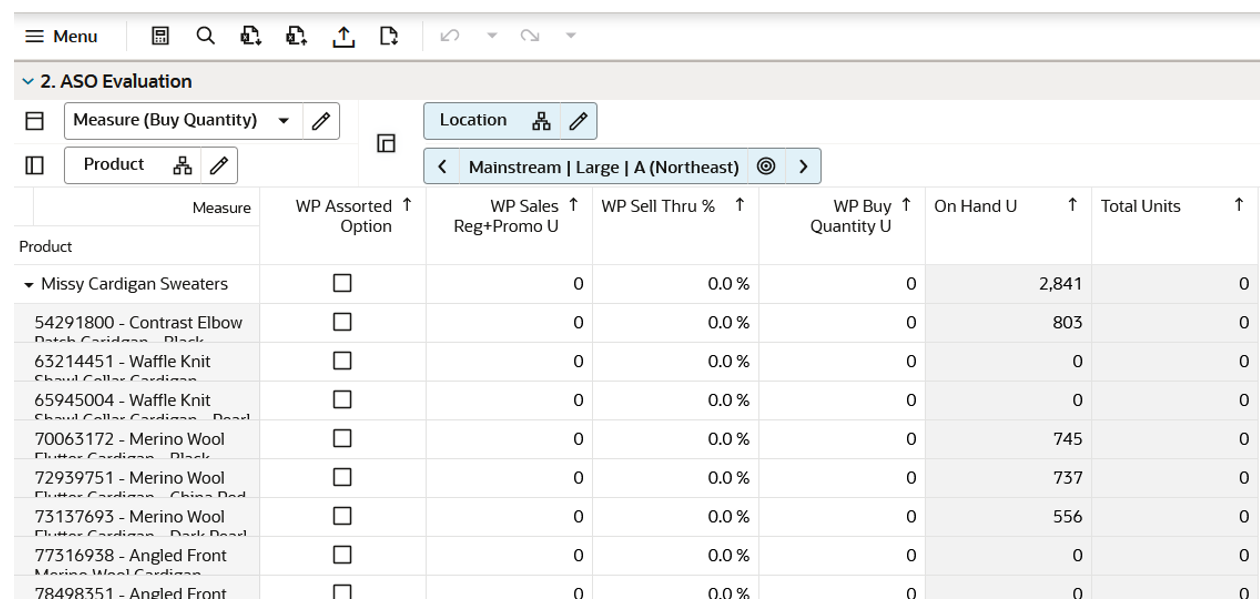Sort by Total Units arrow
The height and width of the screenshot is (602, 1260).
point(1239,205)
